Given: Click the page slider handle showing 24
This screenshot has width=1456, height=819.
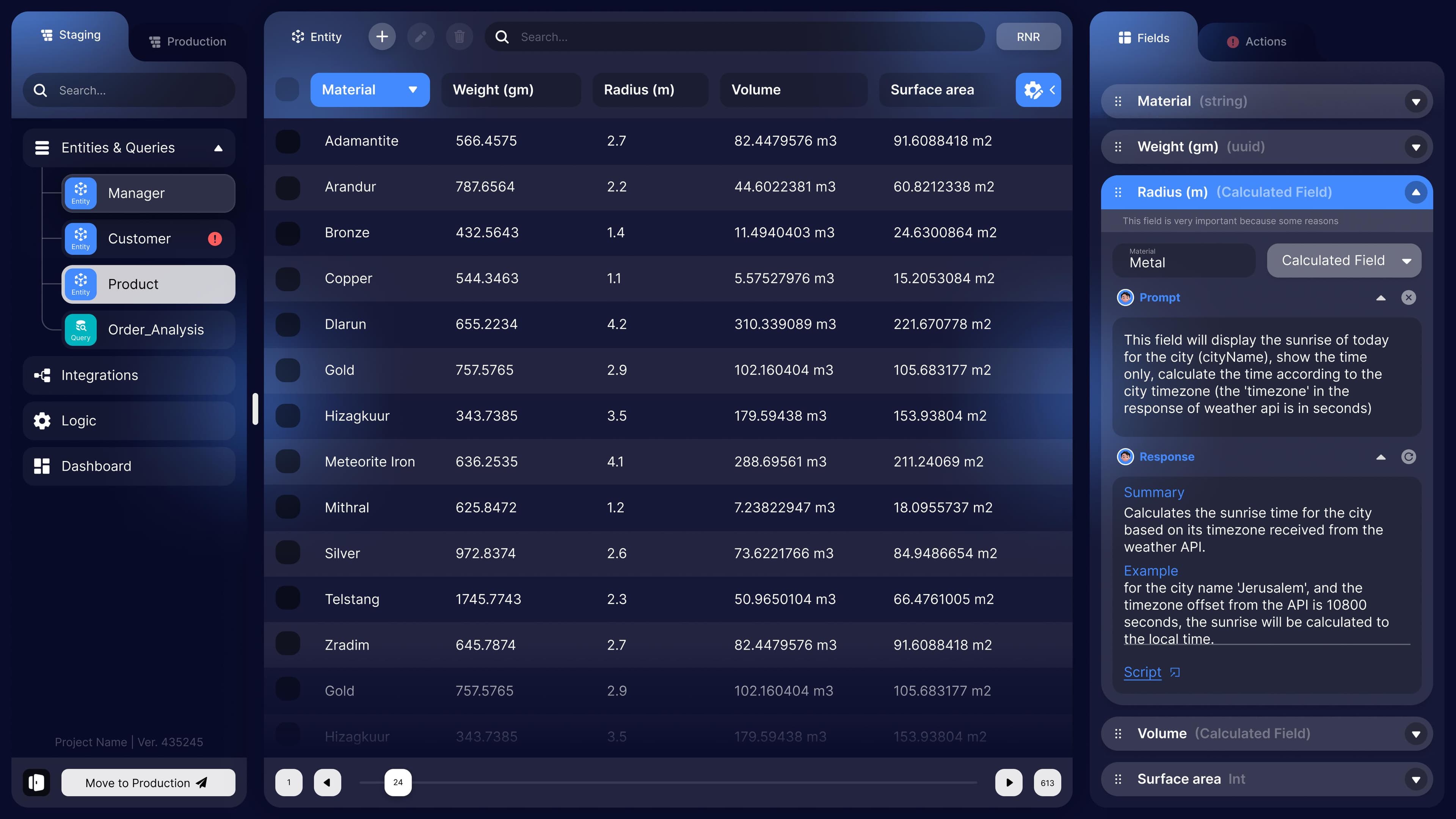Looking at the screenshot, I should pos(398,782).
